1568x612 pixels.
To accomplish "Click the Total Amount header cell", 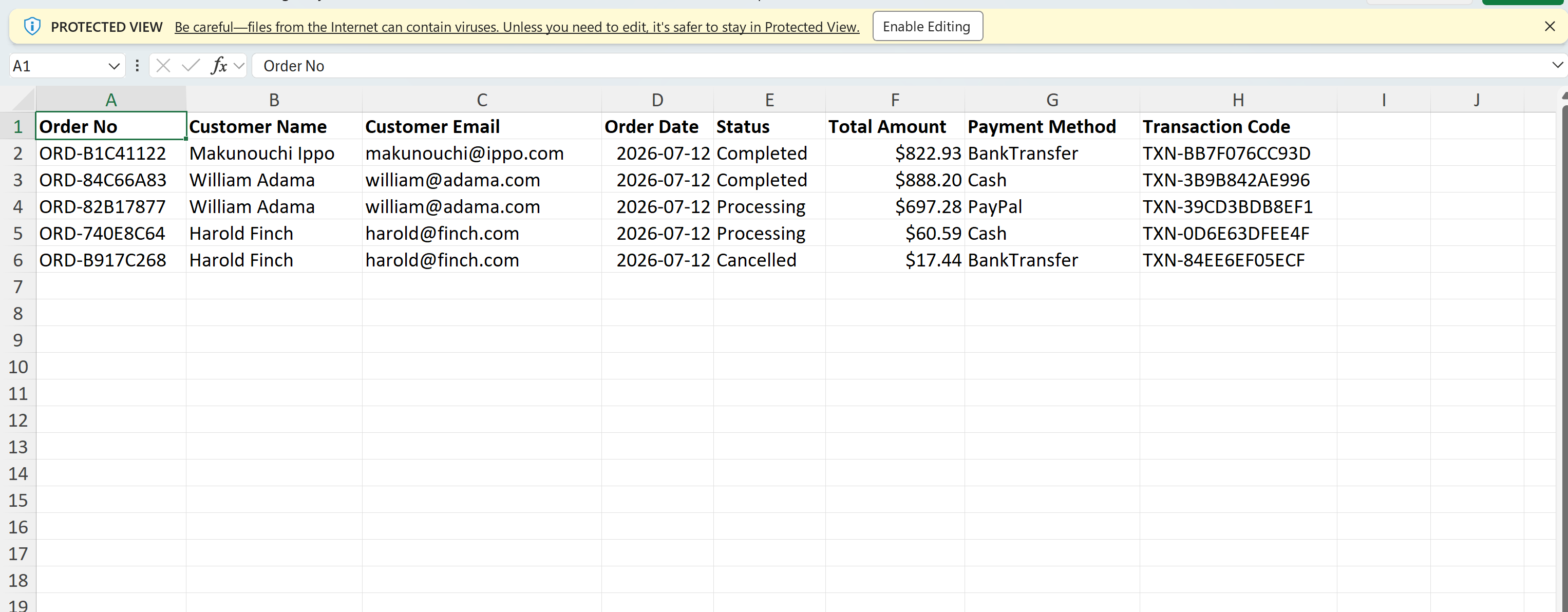I will tap(895, 126).
